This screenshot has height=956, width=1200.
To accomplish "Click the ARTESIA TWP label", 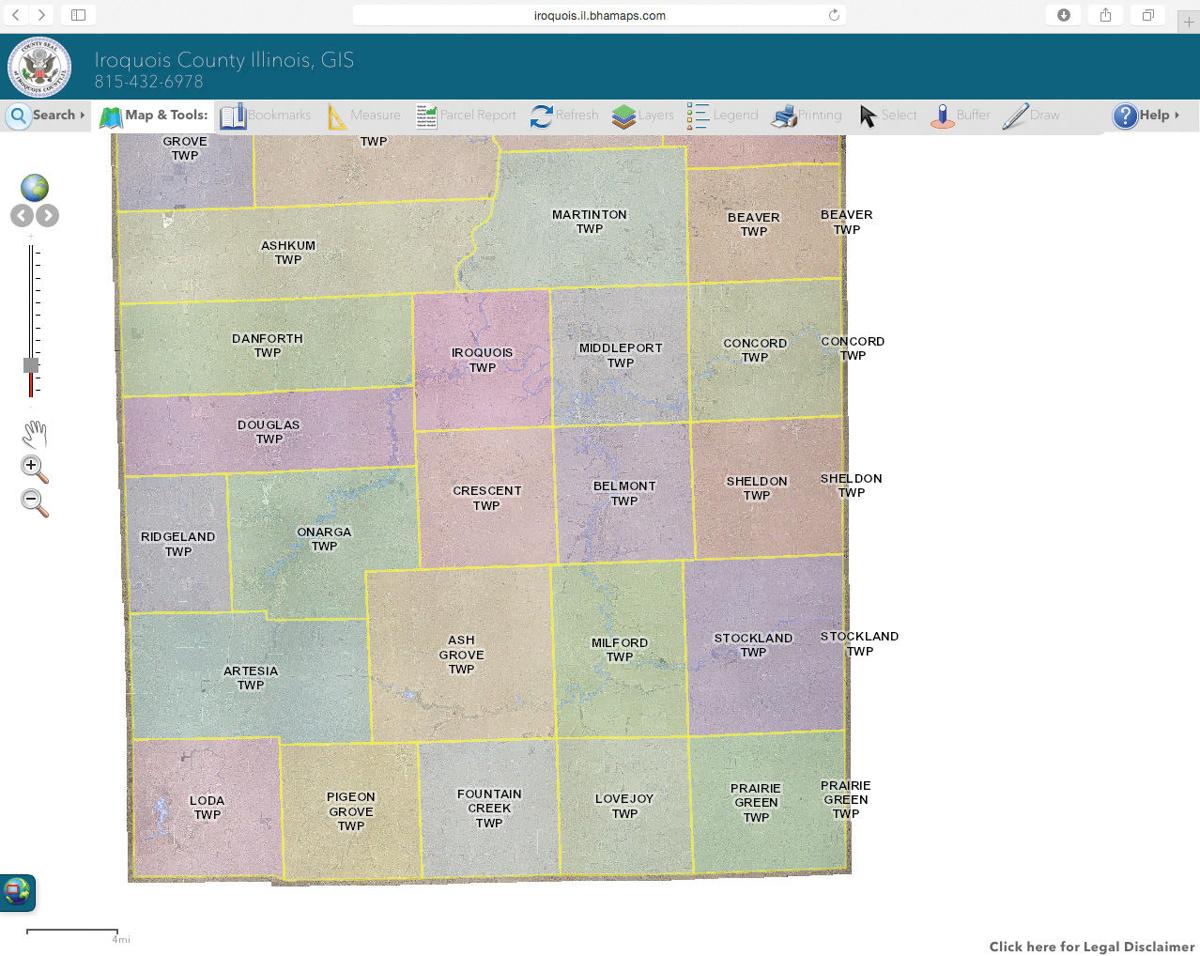I will point(250,678).
